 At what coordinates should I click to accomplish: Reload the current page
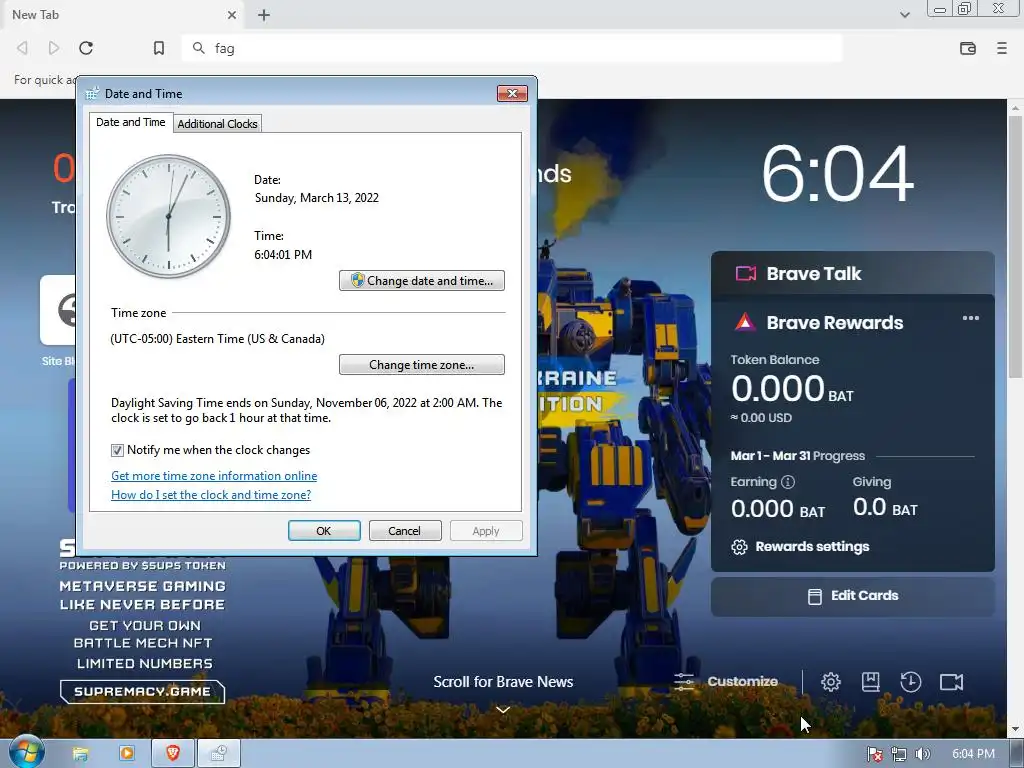coord(86,48)
